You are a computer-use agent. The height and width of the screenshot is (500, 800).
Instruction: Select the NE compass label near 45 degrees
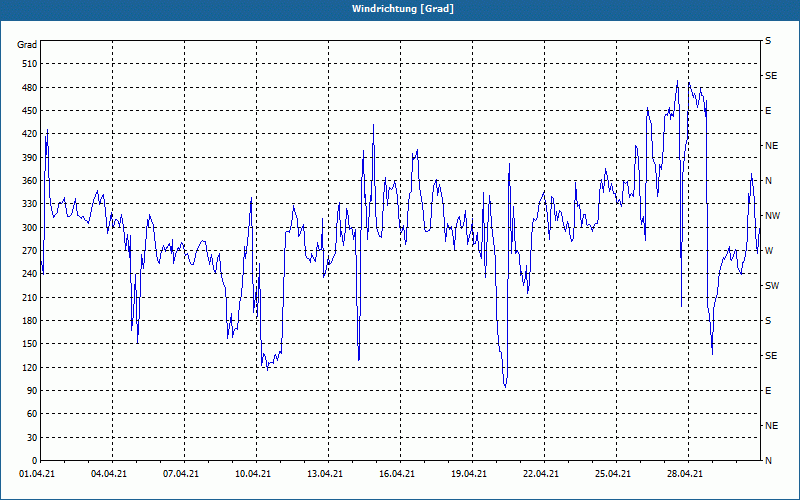(772, 426)
